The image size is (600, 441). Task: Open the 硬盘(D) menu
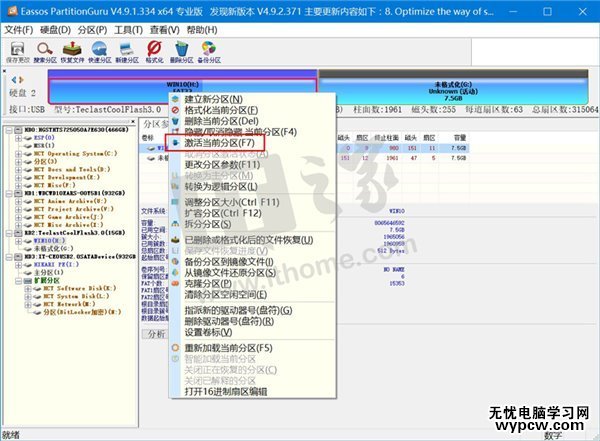[x=55, y=30]
